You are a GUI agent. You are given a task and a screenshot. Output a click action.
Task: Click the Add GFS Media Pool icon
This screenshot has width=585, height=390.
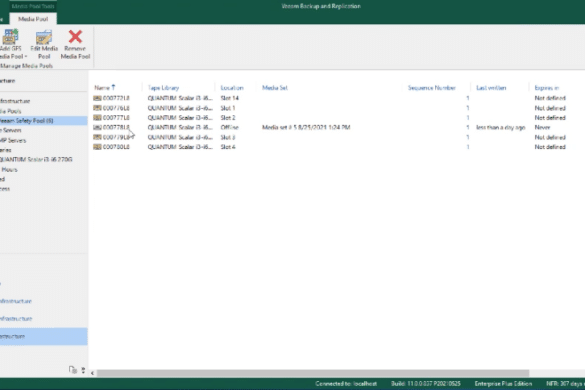pos(10,37)
